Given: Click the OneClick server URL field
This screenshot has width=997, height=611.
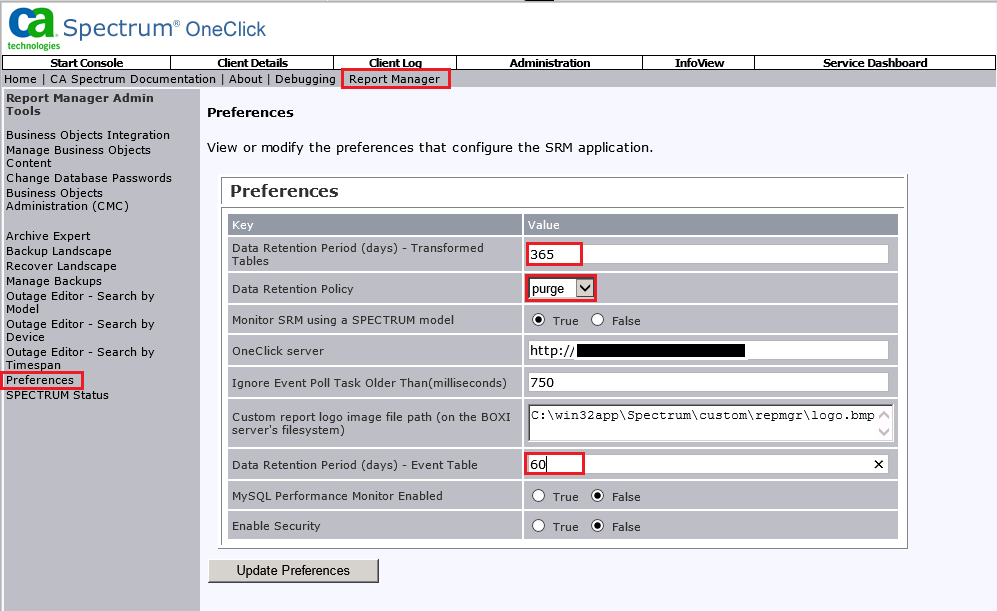Looking at the screenshot, I should click(708, 350).
